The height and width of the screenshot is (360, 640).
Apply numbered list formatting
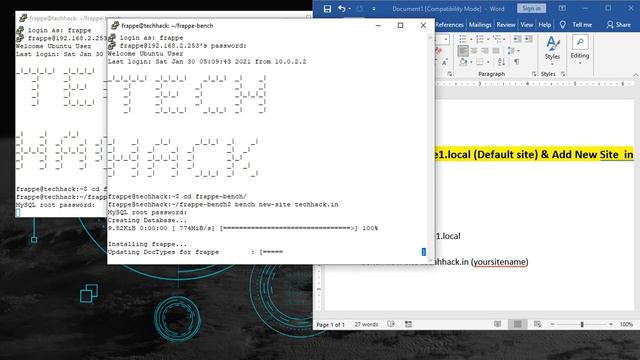point(480,39)
